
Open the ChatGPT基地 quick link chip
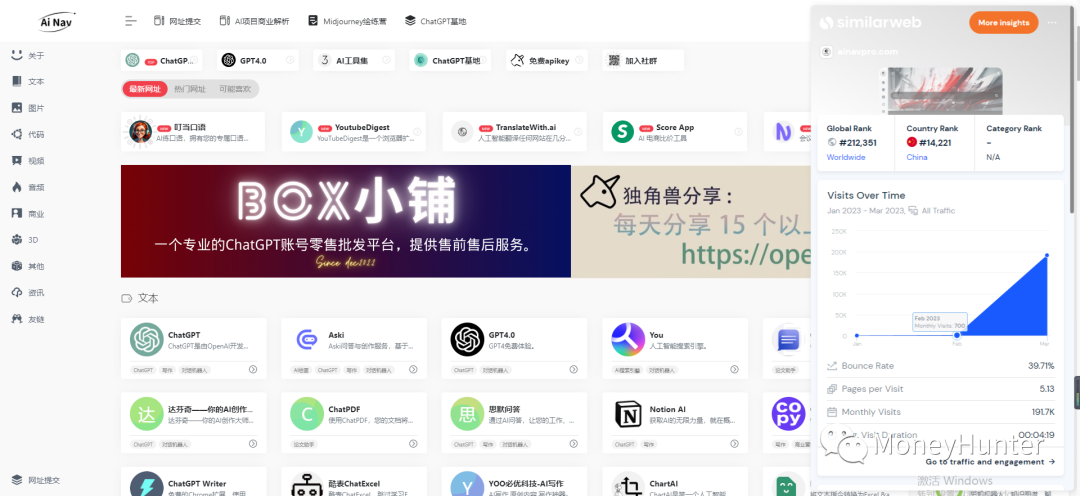450,61
